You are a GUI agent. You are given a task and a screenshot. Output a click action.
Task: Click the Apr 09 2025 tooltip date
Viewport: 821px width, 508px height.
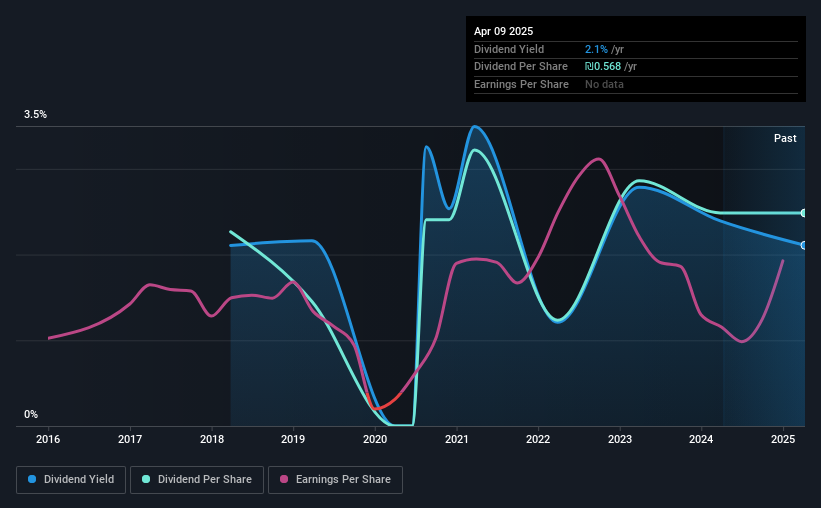click(503, 31)
